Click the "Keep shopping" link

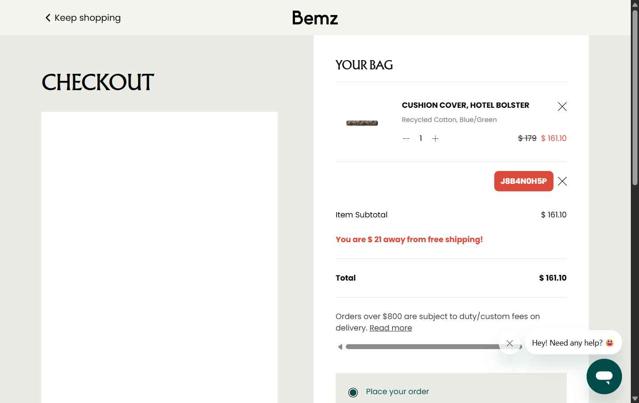[x=87, y=18]
